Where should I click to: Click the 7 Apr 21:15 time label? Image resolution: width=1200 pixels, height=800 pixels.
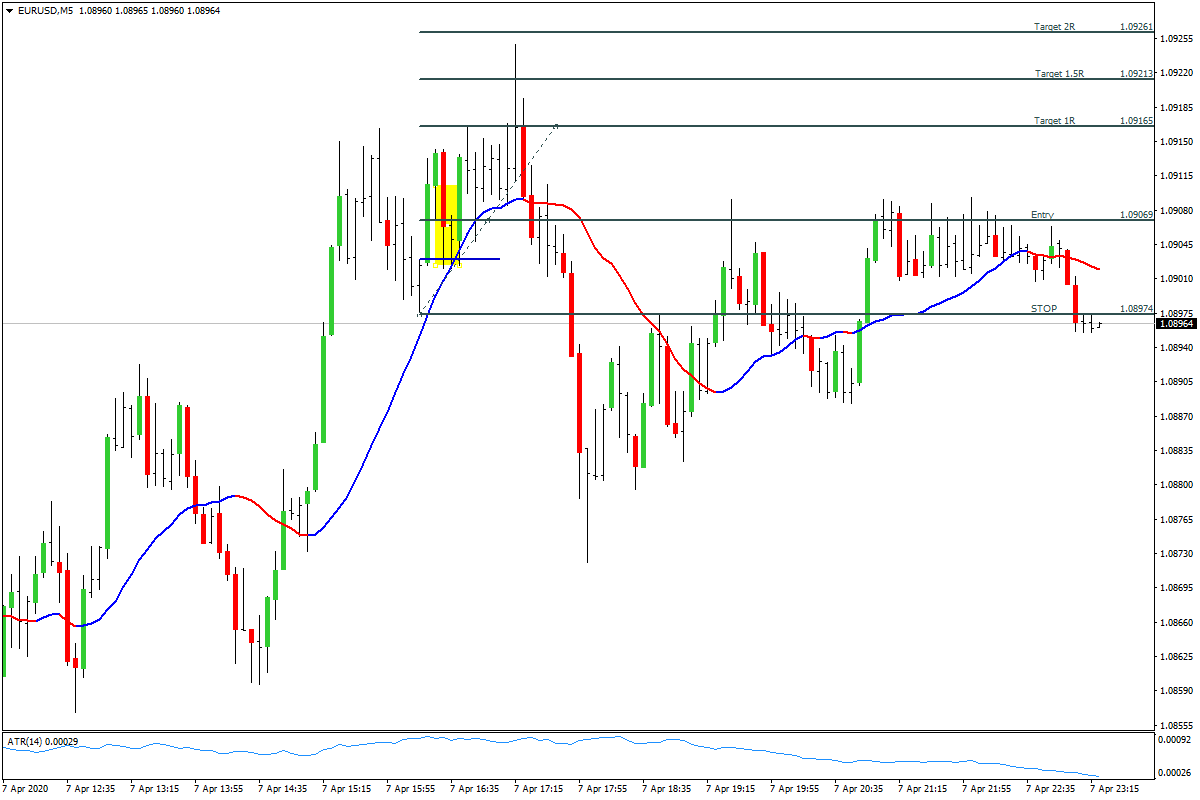pos(924,789)
